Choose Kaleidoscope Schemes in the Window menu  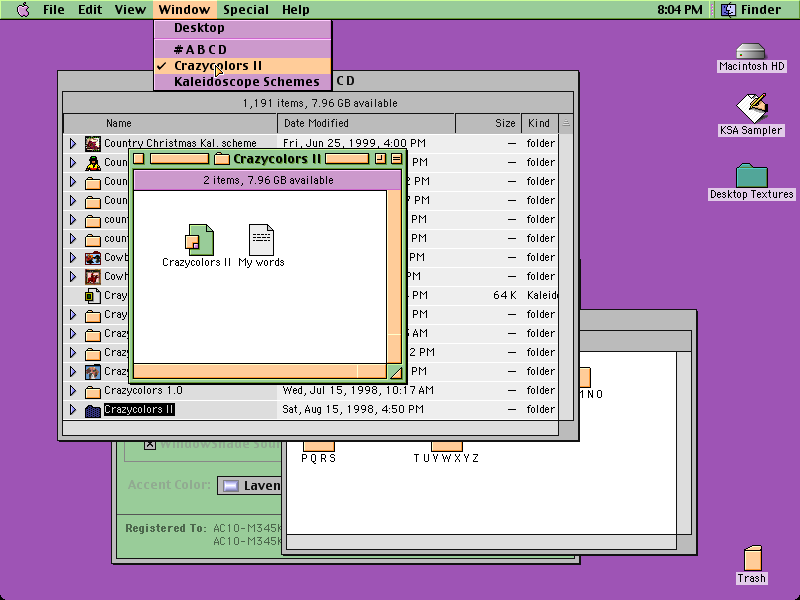pos(243,82)
